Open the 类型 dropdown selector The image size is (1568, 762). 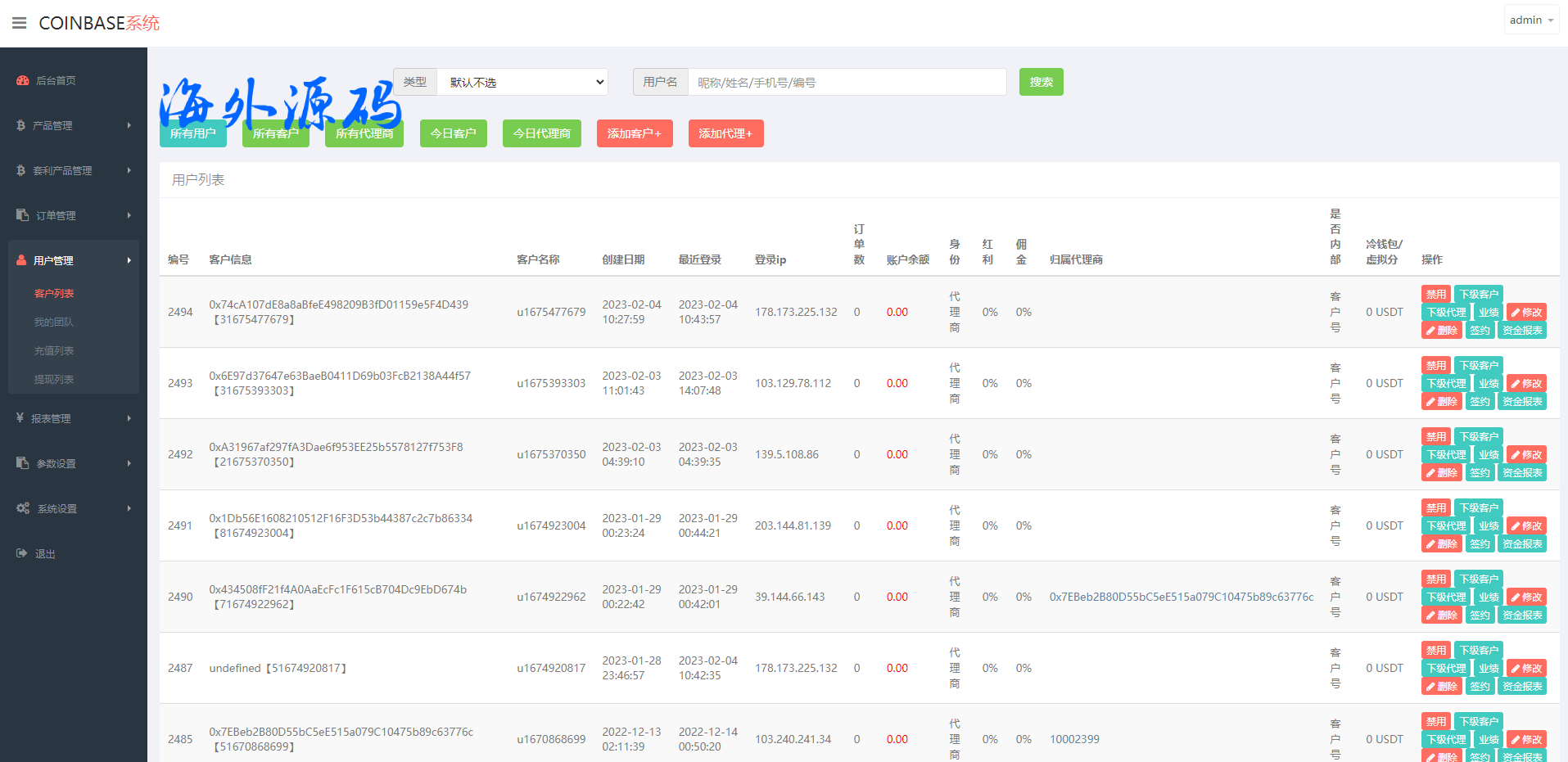pyautogui.click(x=522, y=82)
